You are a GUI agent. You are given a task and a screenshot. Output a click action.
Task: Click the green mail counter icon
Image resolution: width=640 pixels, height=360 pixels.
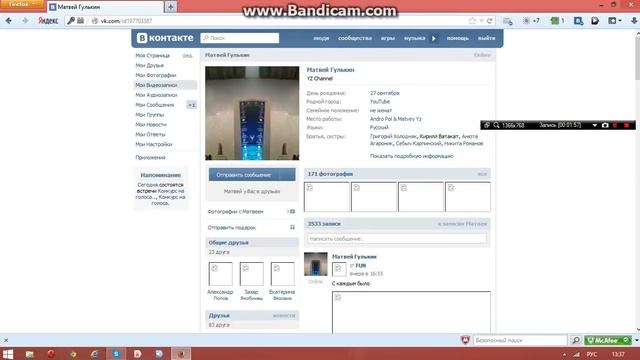557,20
